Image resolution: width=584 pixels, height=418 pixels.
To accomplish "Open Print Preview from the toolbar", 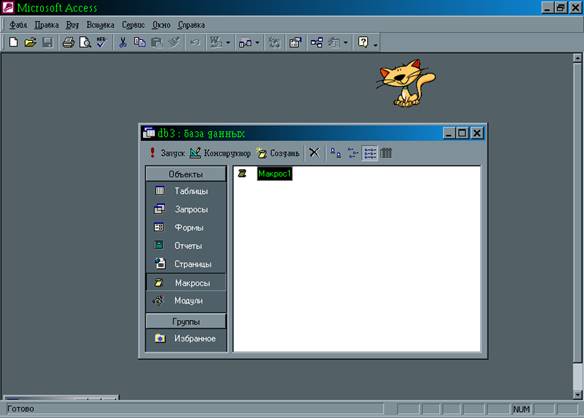I will (x=85, y=42).
